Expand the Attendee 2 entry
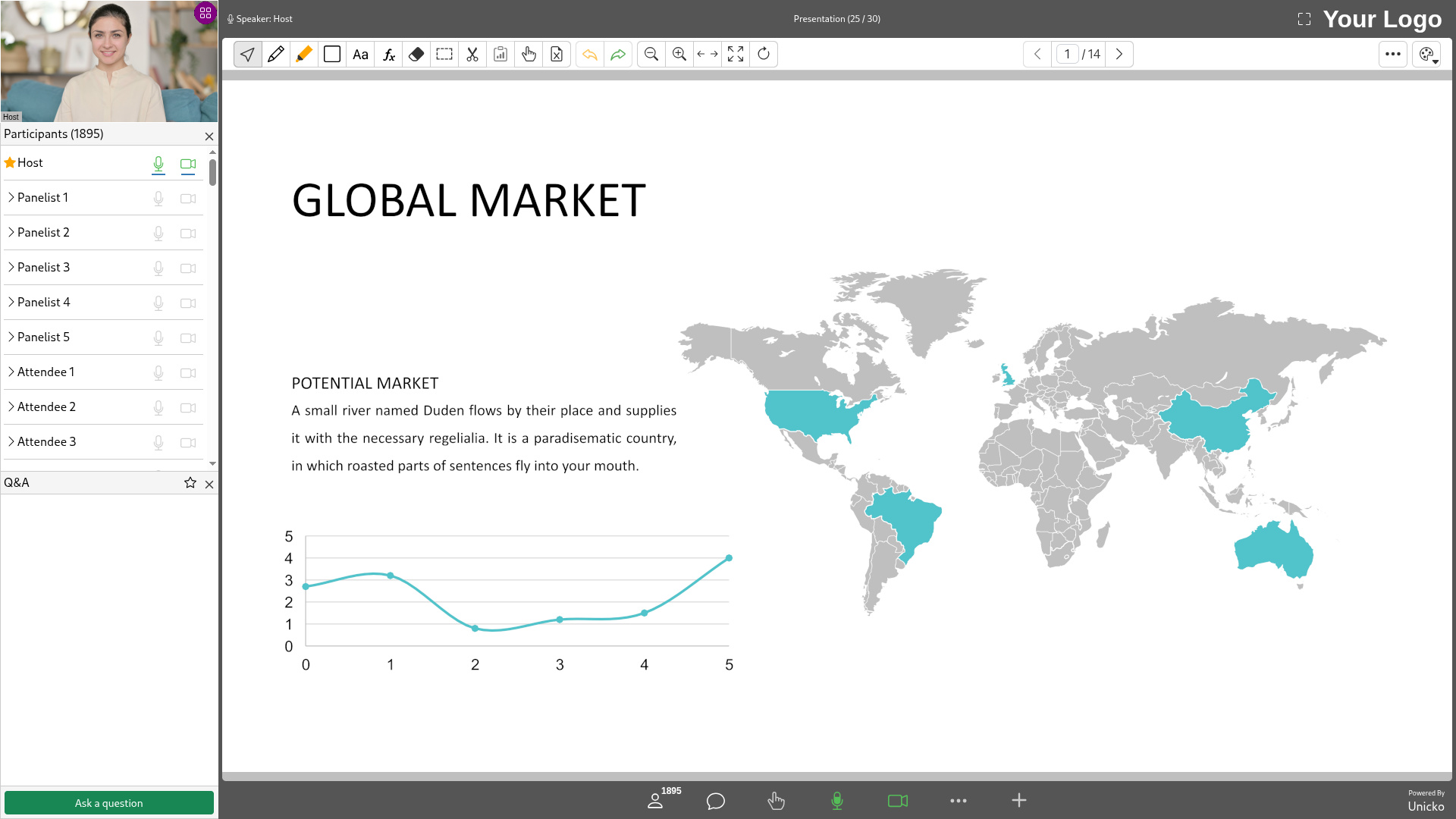Image resolution: width=1456 pixels, height=819 pixels. click(11, 406)
